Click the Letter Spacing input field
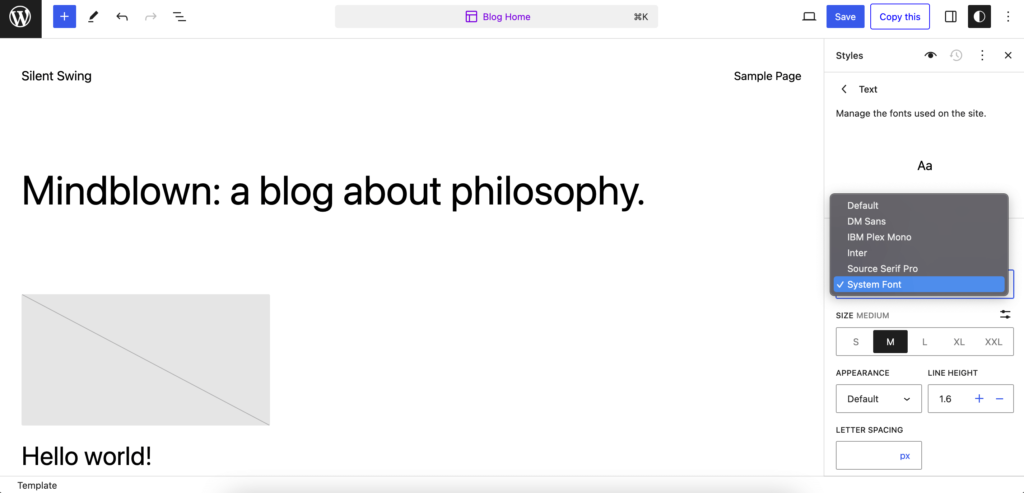Viewport: 1024px width, 493px height. click(x=878, y=455)
